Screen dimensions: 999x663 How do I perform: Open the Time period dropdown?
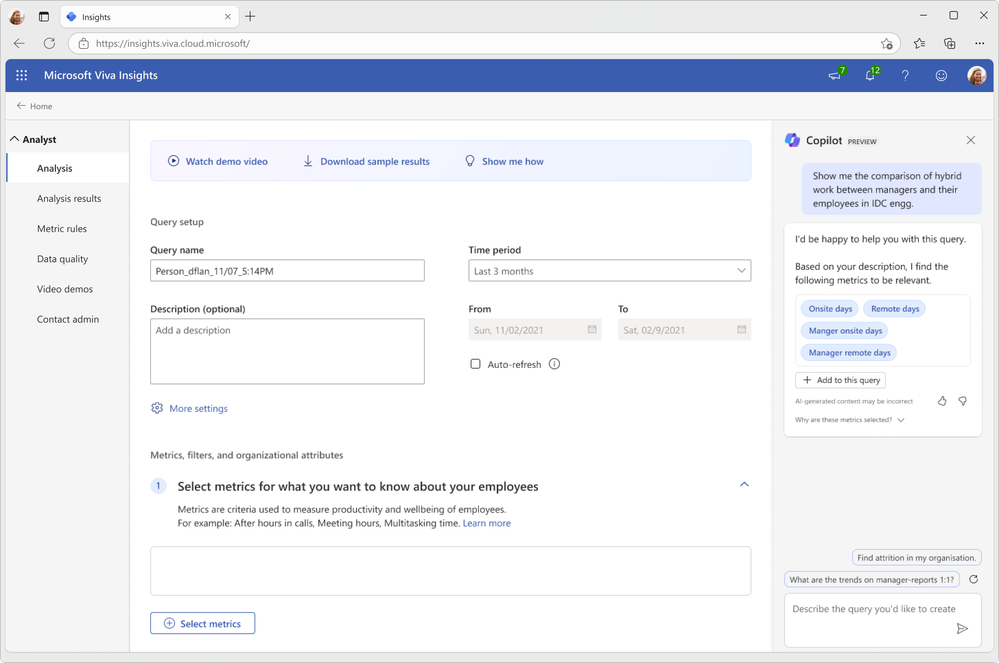pyautogui.click(x=609, y=271)
